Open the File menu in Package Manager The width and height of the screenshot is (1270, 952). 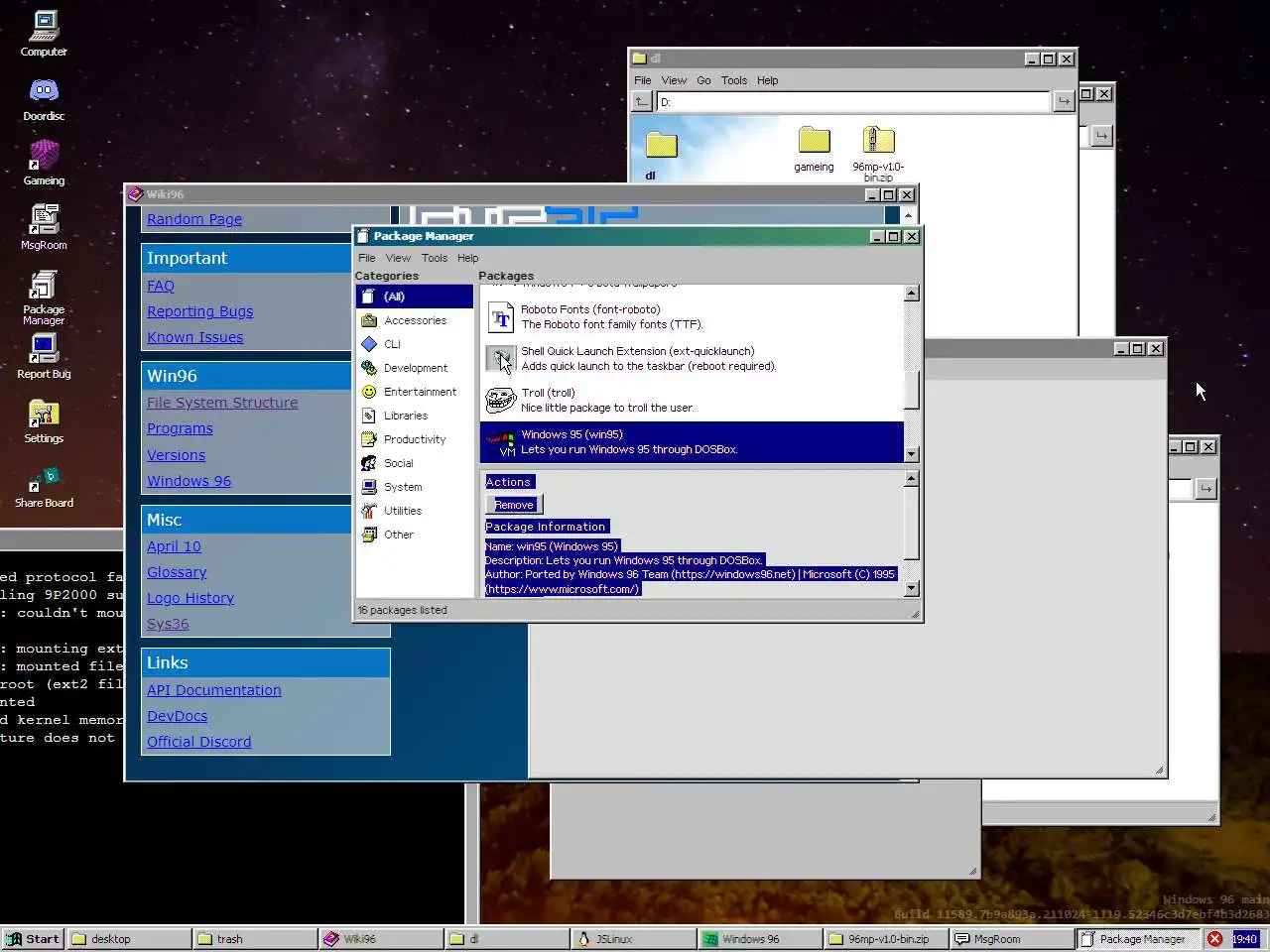tap(367, 258)
